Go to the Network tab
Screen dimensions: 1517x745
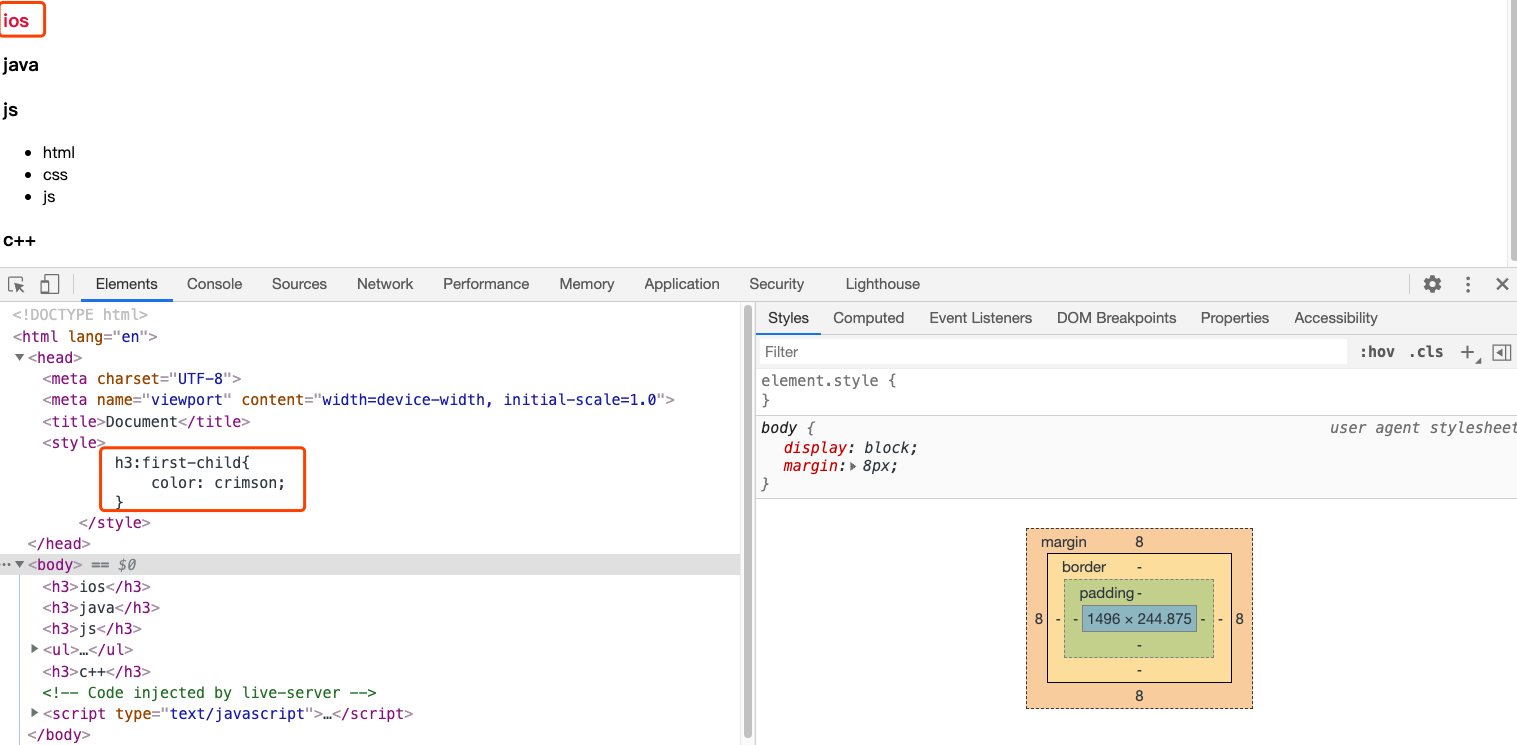(385, 284)
